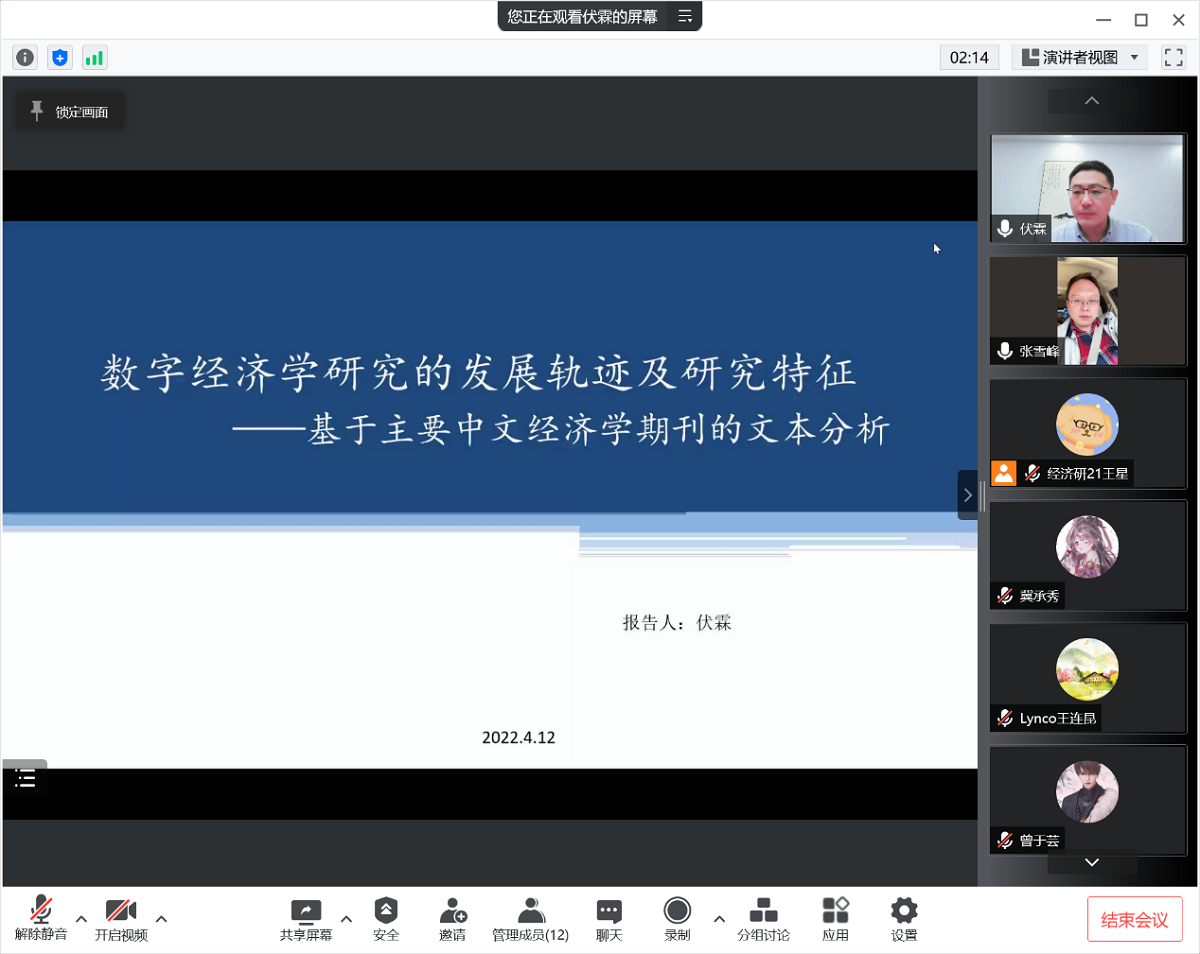Open the 安全 security options
This screenshot has height=954, width=1200.
point(386,918)
